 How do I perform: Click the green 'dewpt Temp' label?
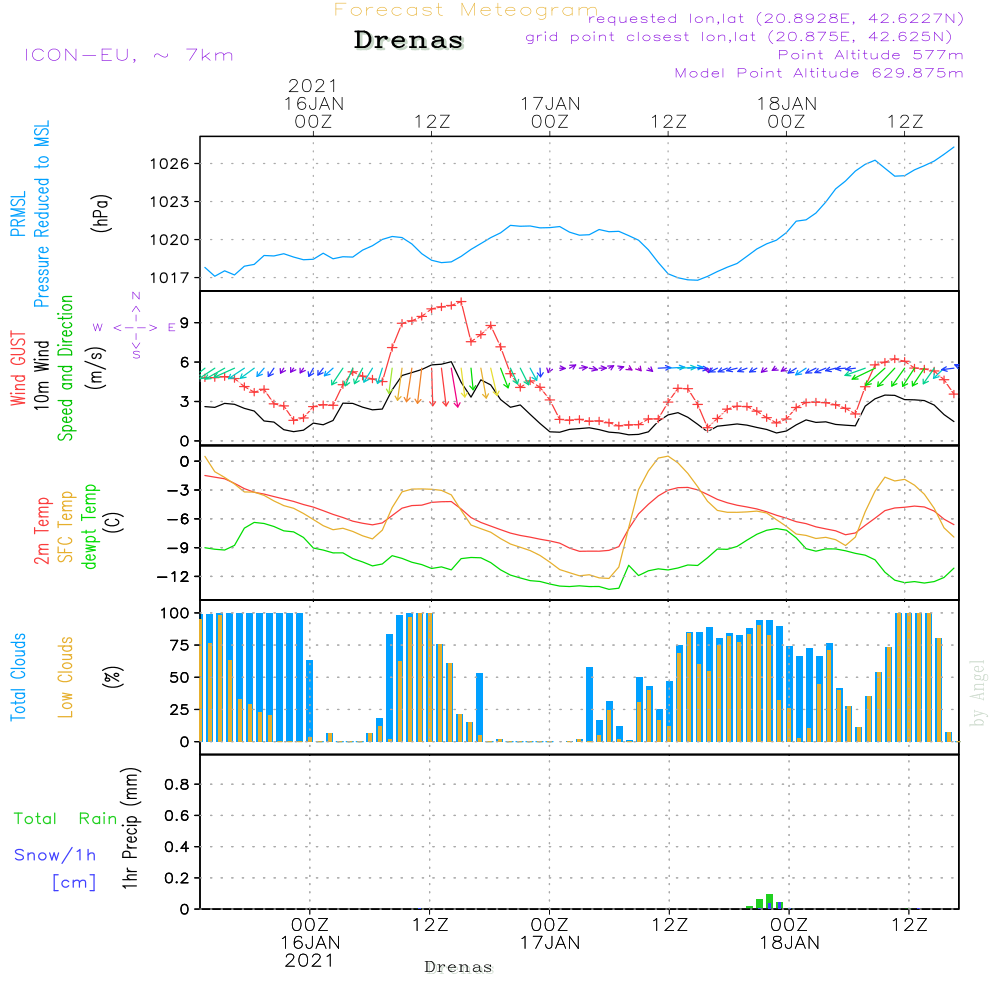[89, 526]
